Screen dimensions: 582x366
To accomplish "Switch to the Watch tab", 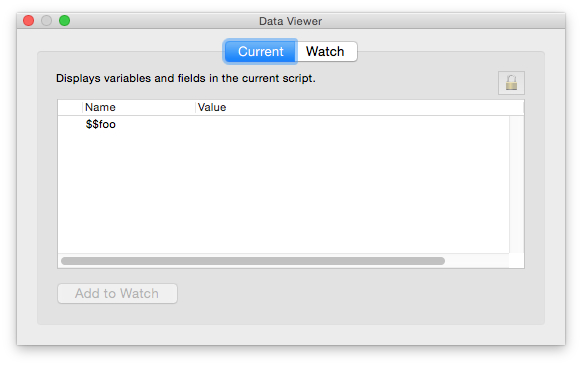I will pos(327,51).
